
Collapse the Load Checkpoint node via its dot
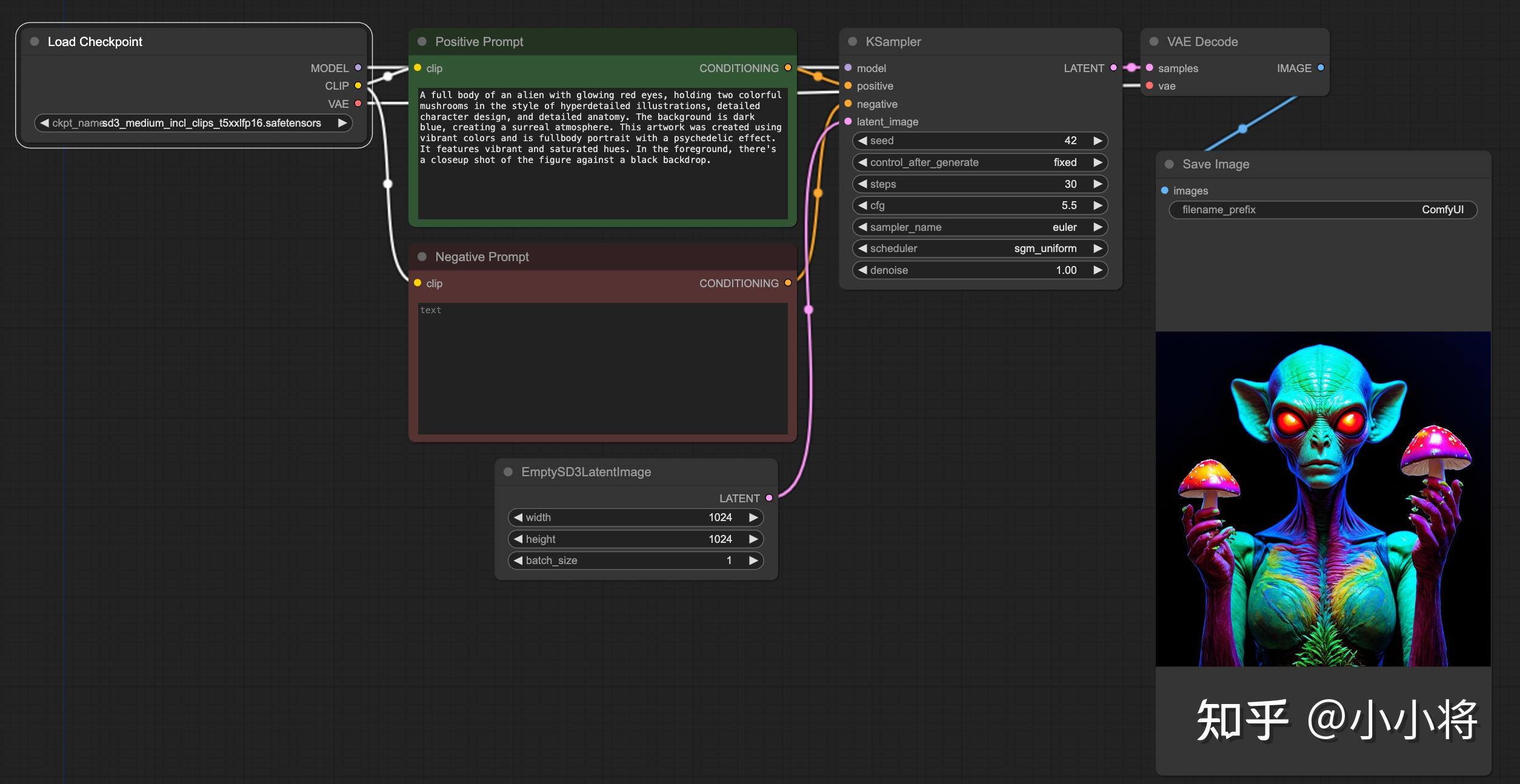(x=35, y=41)
